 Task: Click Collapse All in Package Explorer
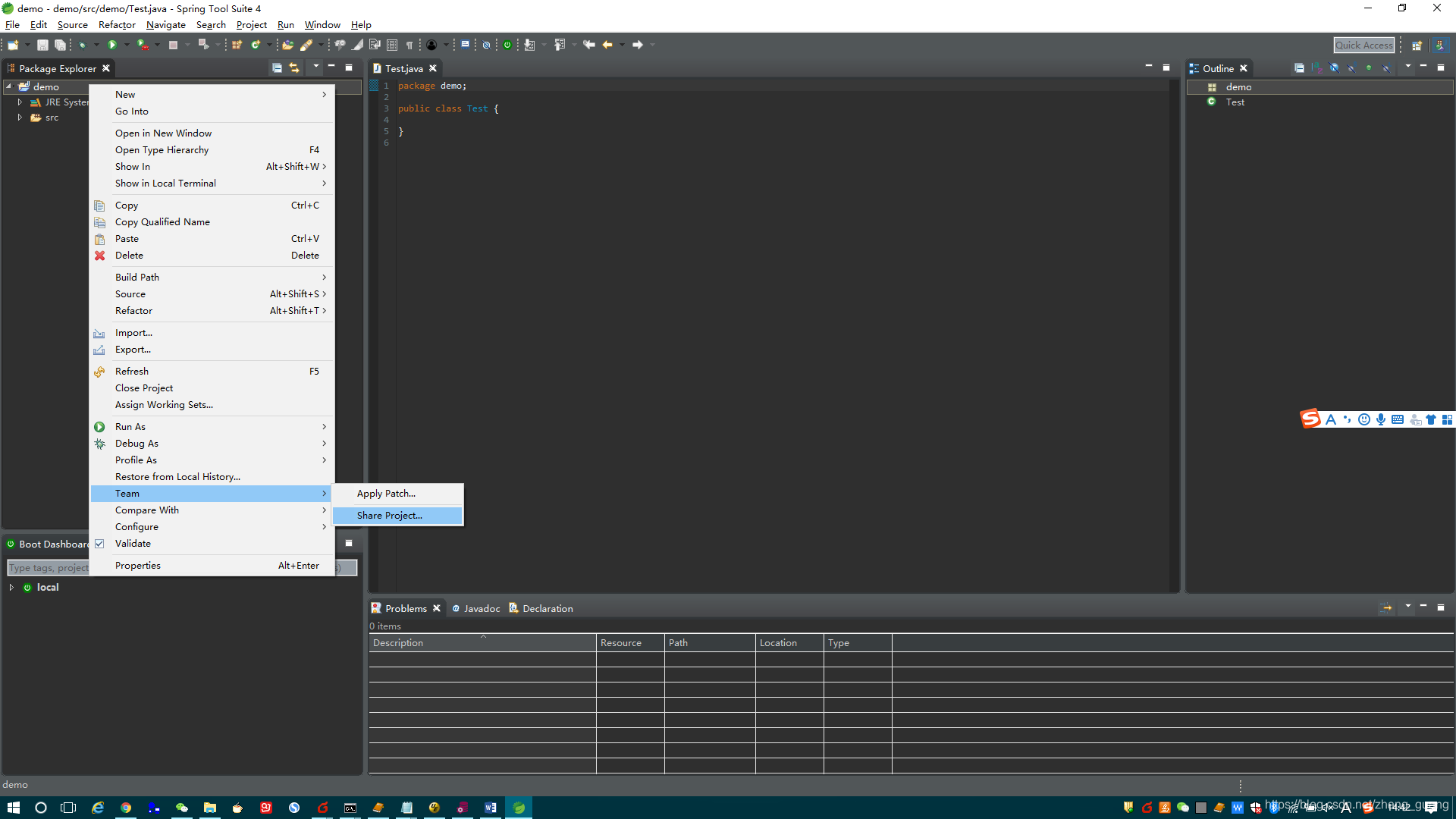click(x=277, y=68)
